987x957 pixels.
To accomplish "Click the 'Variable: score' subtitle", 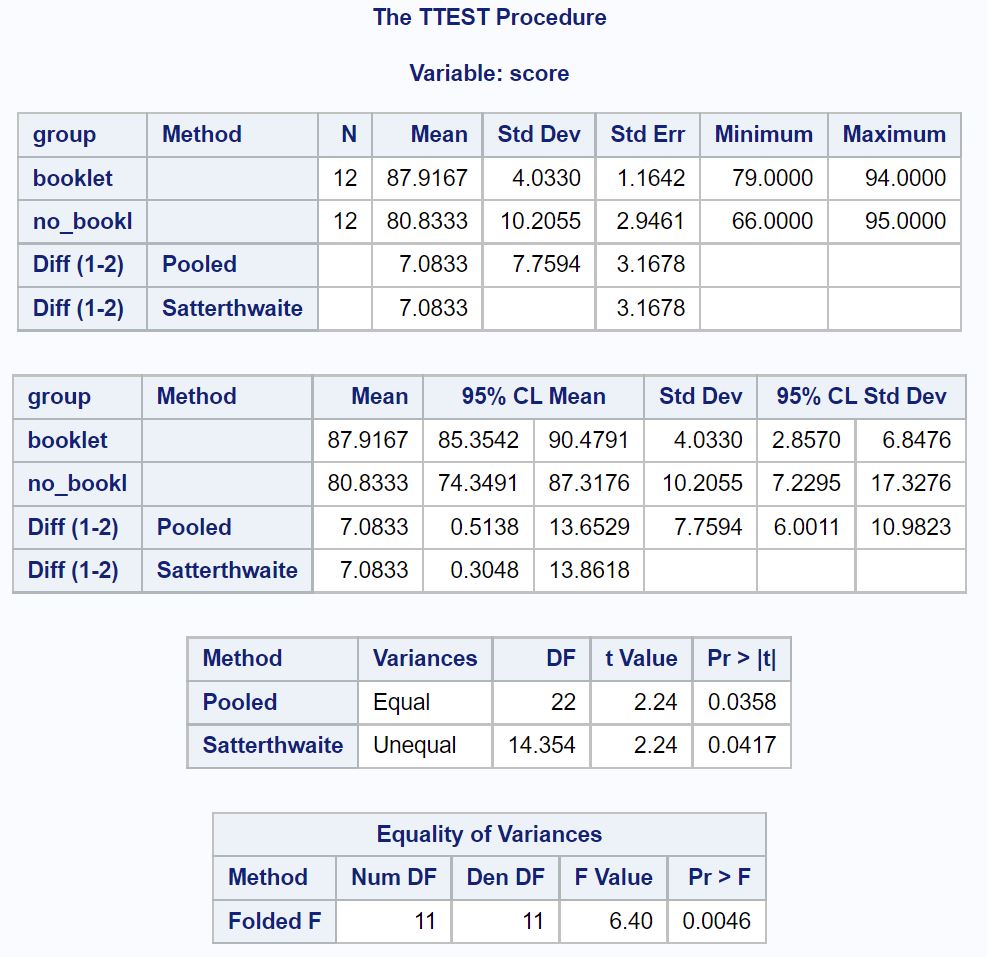I will (x=489, y=73).
